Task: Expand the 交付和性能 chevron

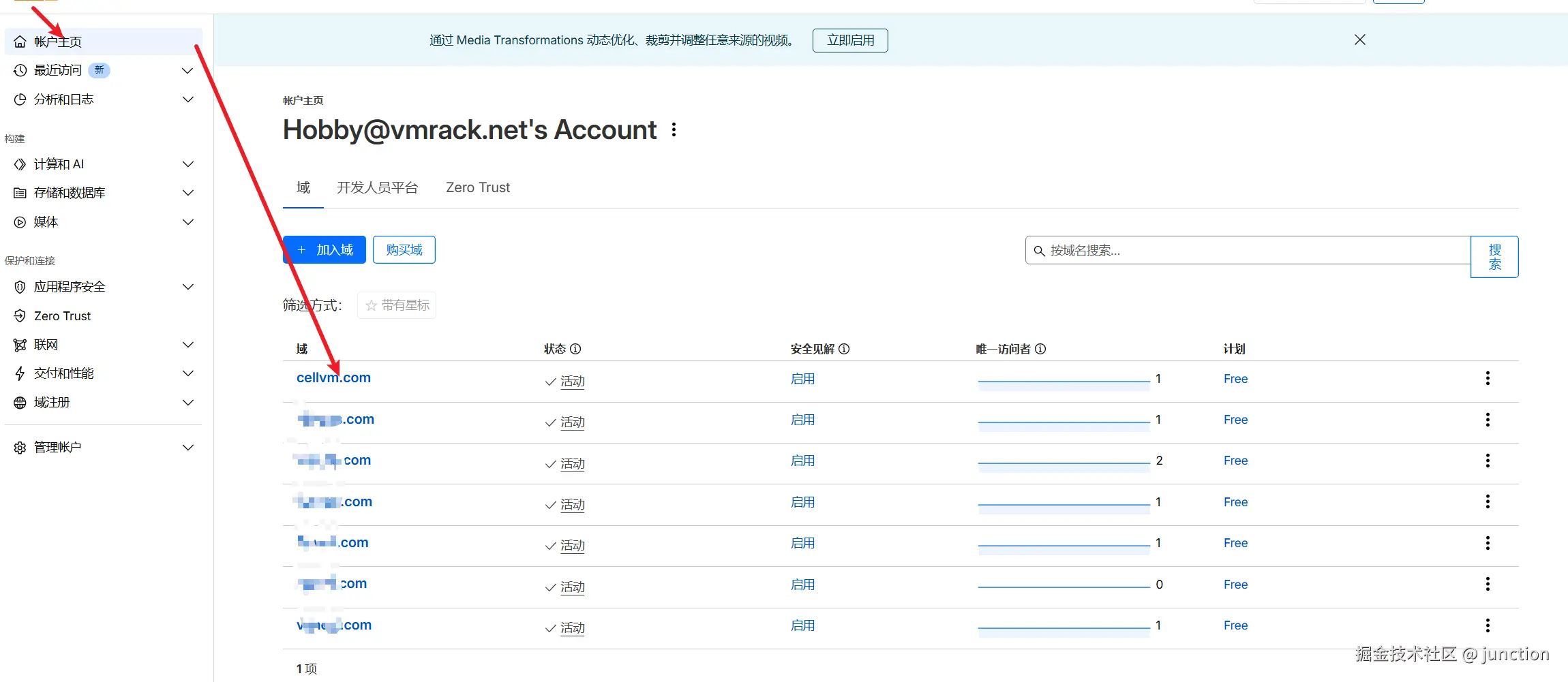Action: pos(187,373)
